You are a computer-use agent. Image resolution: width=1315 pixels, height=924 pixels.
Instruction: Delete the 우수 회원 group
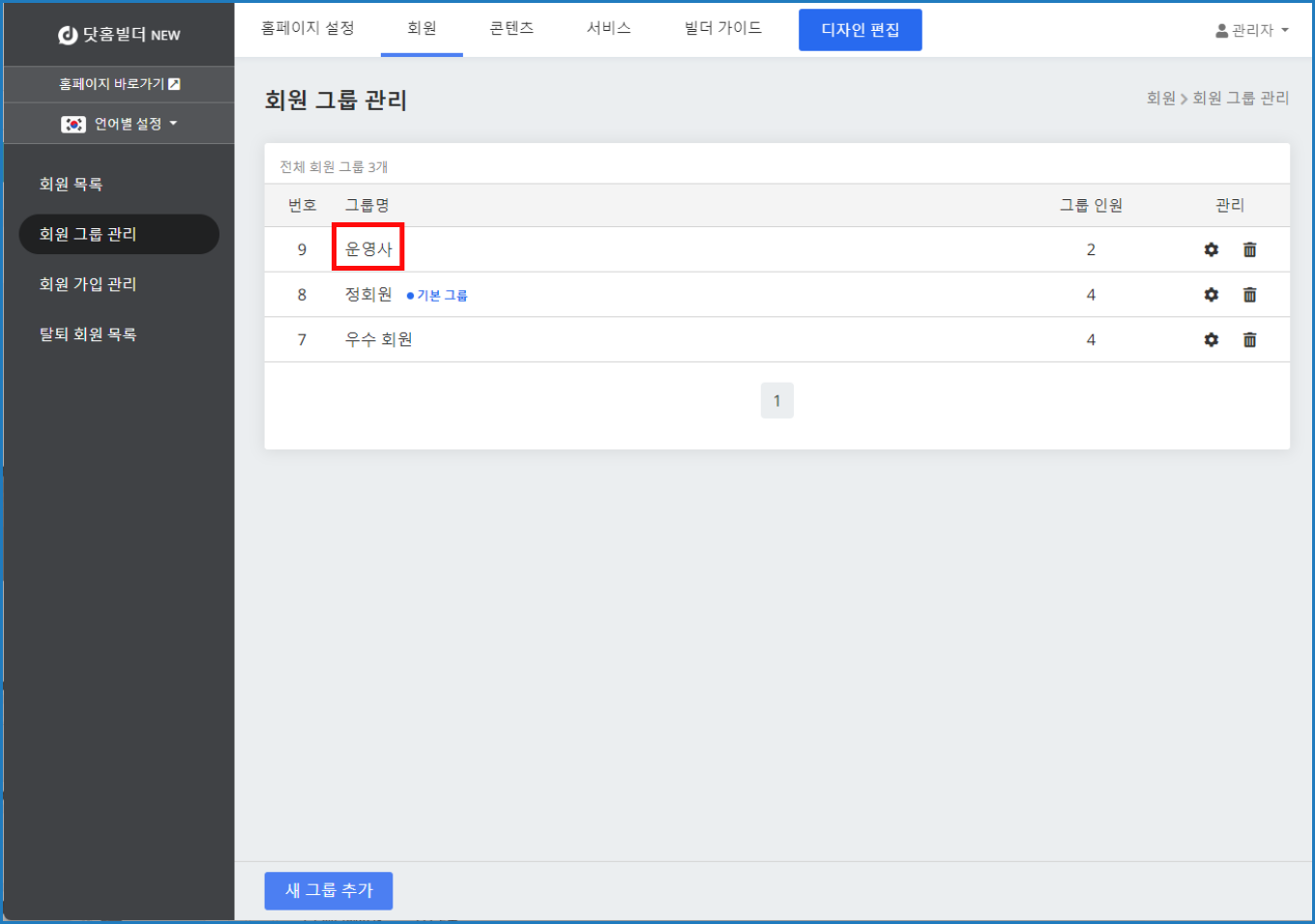click(x=1249, y=340)
